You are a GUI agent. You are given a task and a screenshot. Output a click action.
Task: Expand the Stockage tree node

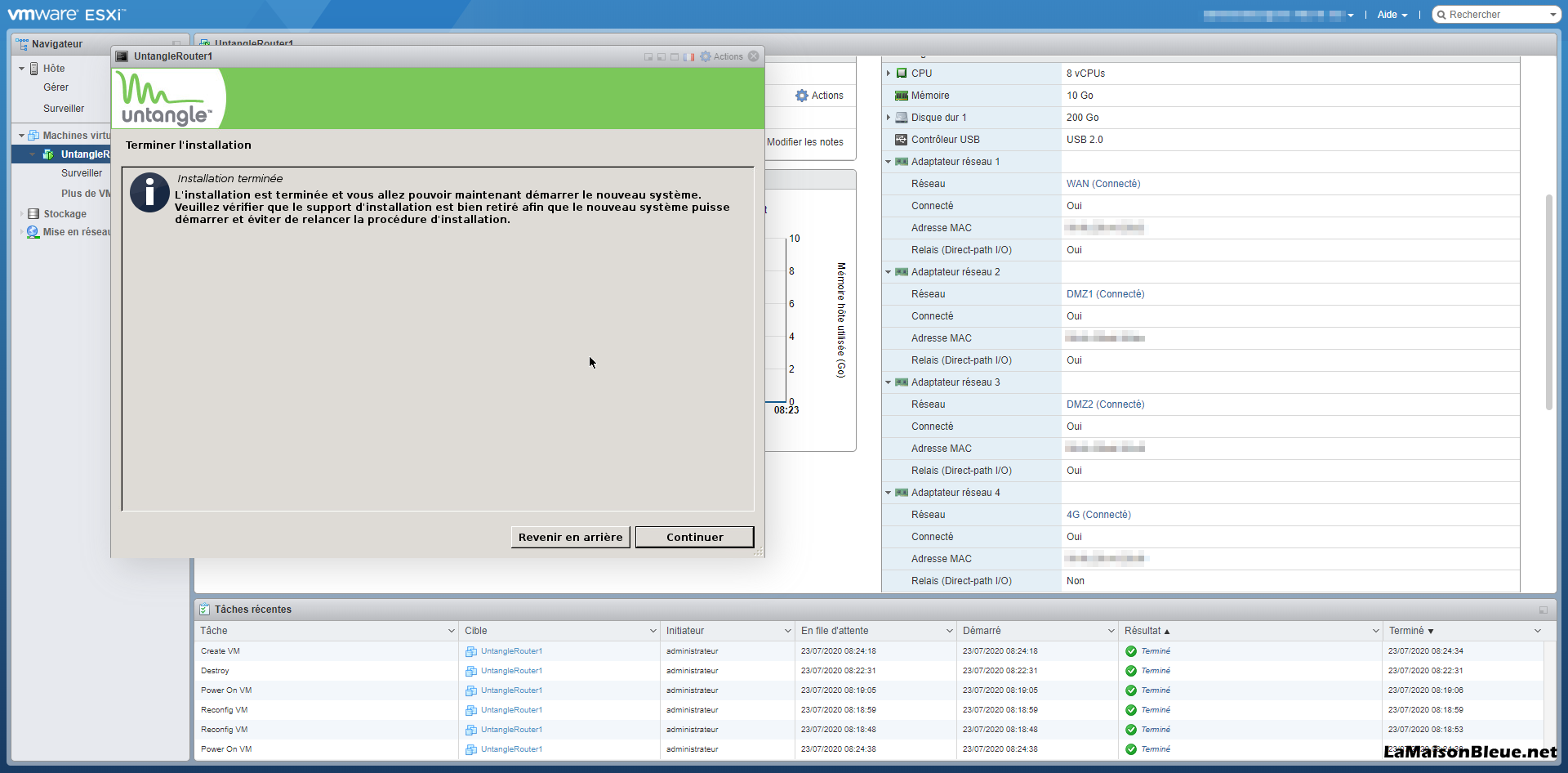point(21,214)
